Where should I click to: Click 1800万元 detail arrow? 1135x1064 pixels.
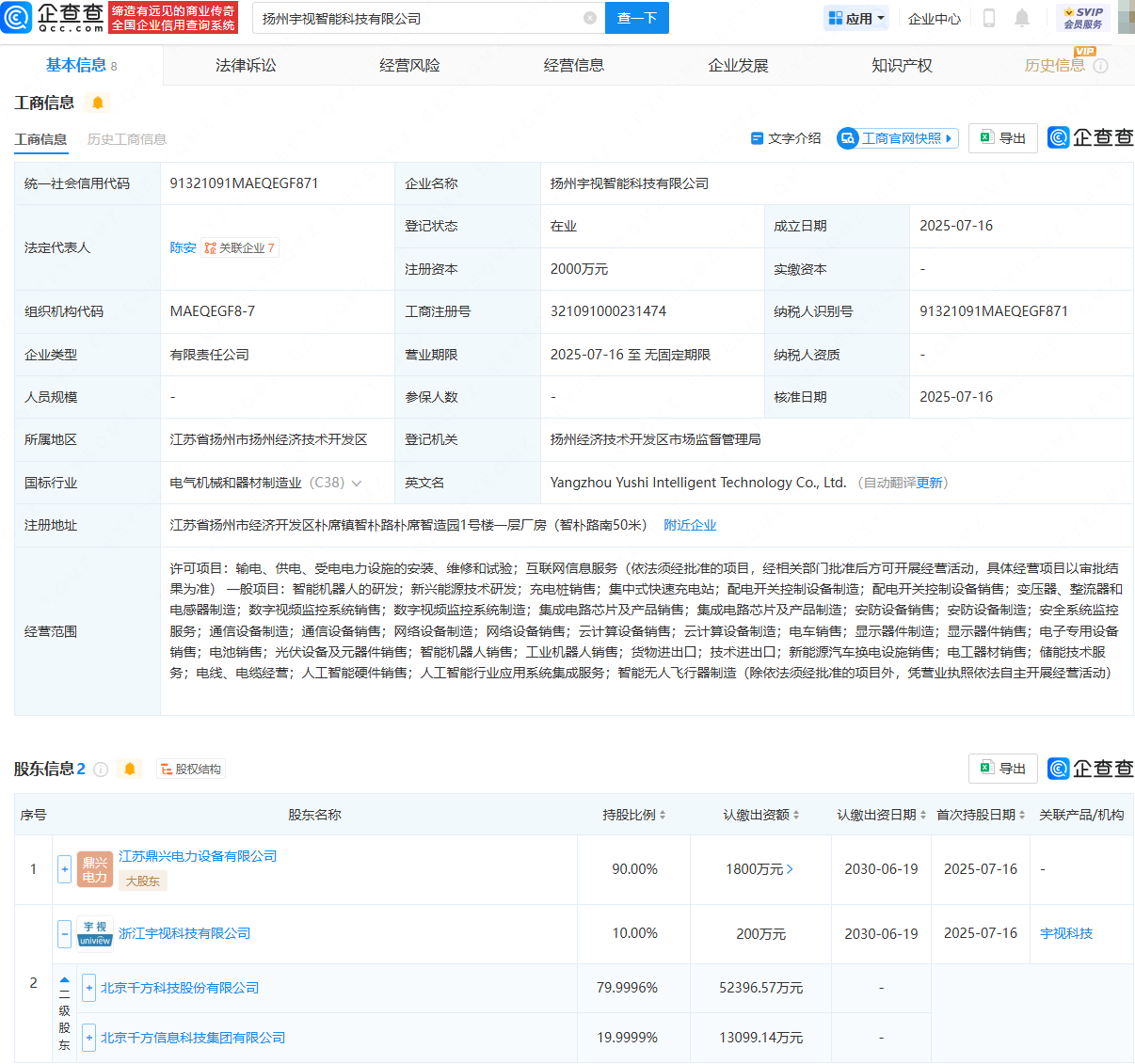pos(790,869)
